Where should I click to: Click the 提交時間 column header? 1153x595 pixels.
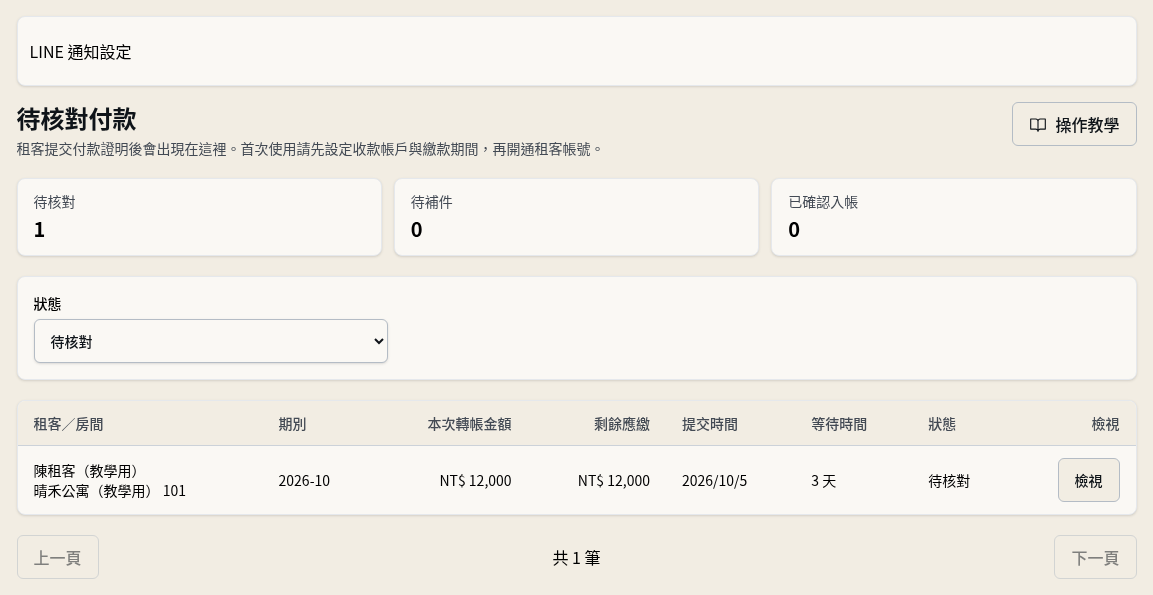coord(710,424)
